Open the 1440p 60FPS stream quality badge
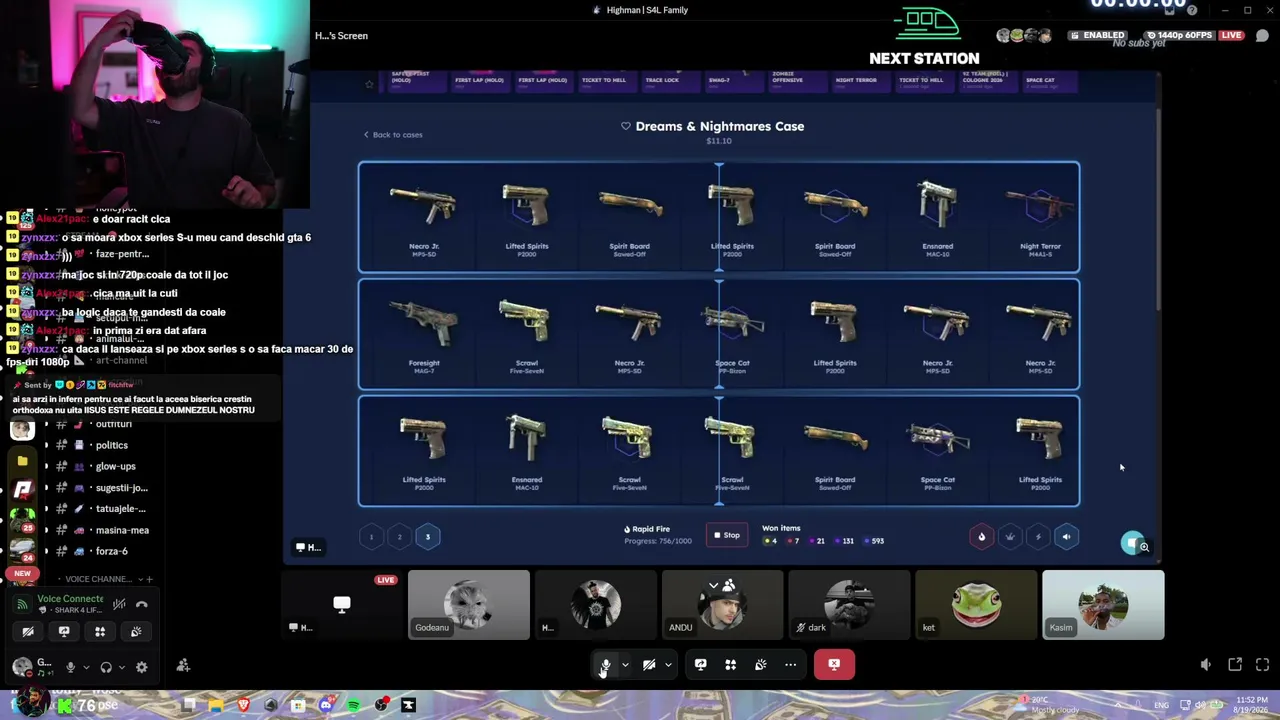Viewport: 1280px width, 720px height. [1180, 35]
